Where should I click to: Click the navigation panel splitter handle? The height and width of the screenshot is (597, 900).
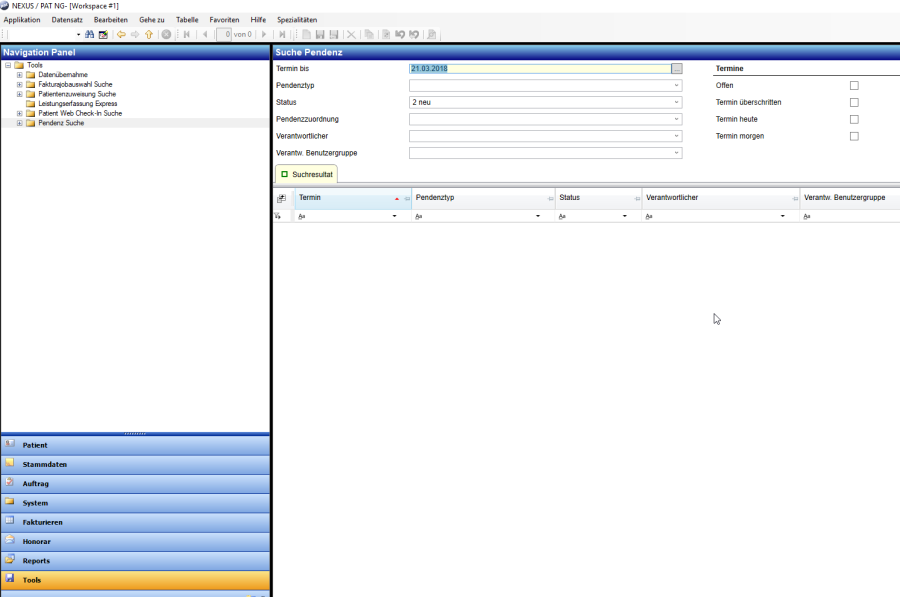[135, 434]
